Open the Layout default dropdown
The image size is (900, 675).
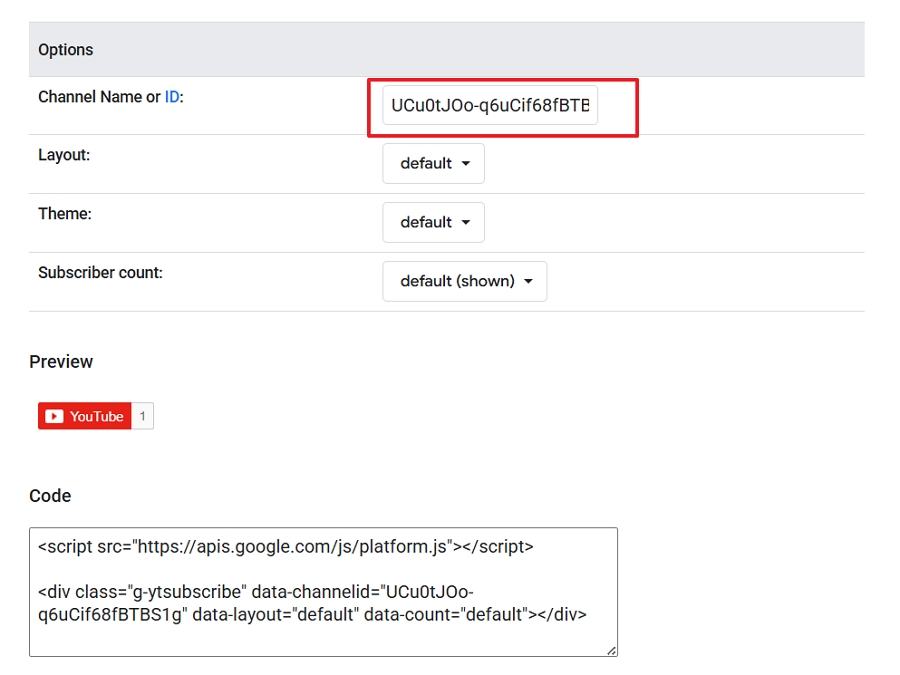point(433,164)
